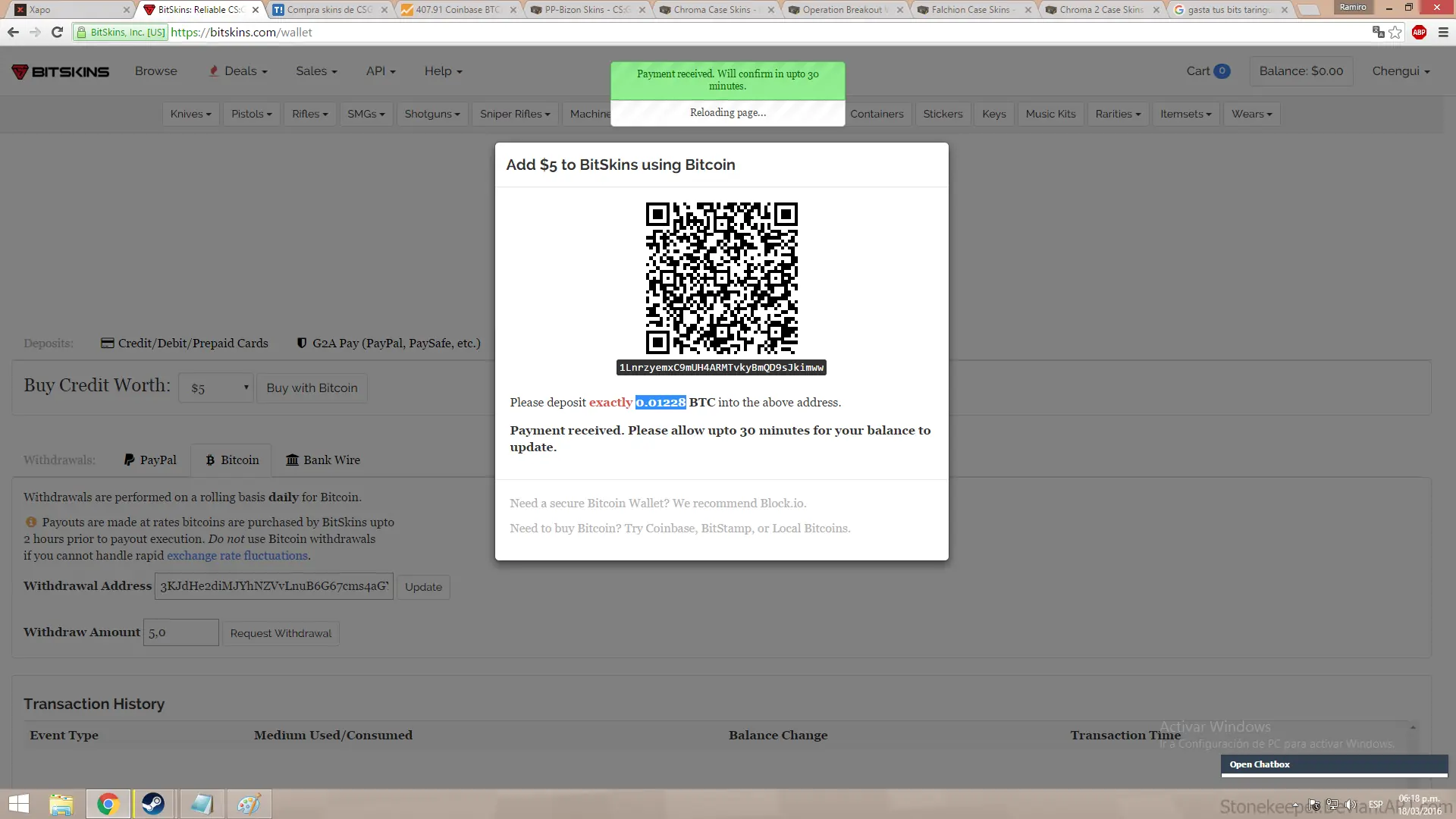Viewport: 1456px width, 819px height.
Task: Click the Chrome taskbar icon
Action: 108,804
